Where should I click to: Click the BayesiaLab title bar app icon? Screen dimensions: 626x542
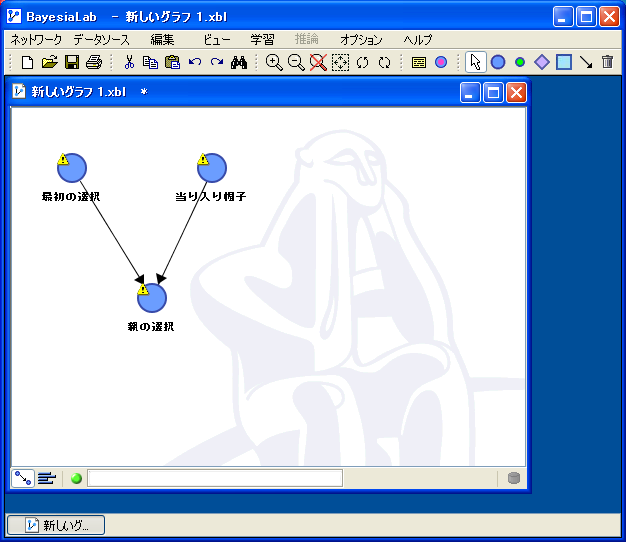pos(14,16)
